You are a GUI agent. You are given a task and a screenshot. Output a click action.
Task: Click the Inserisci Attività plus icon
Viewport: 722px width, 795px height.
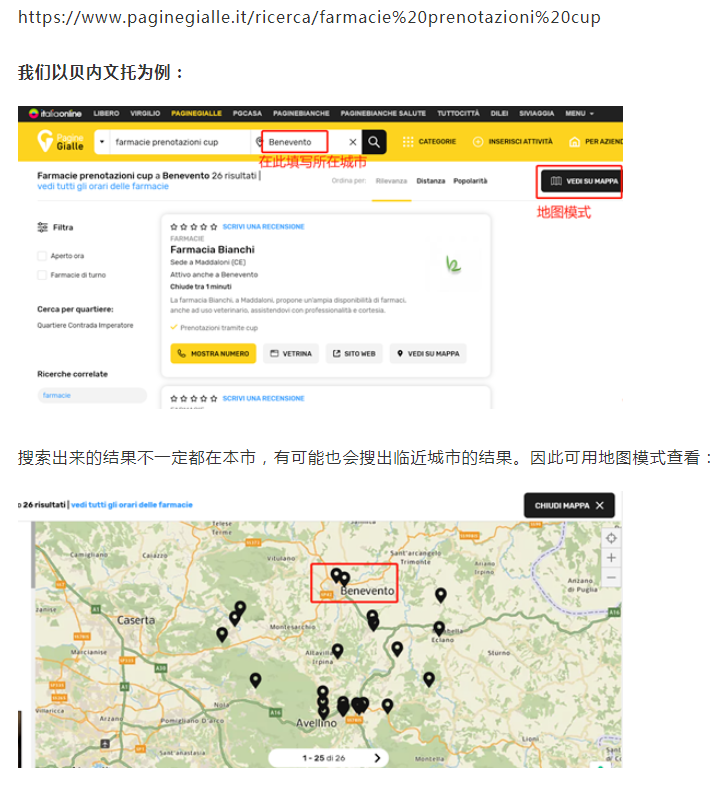coord(478,142)
